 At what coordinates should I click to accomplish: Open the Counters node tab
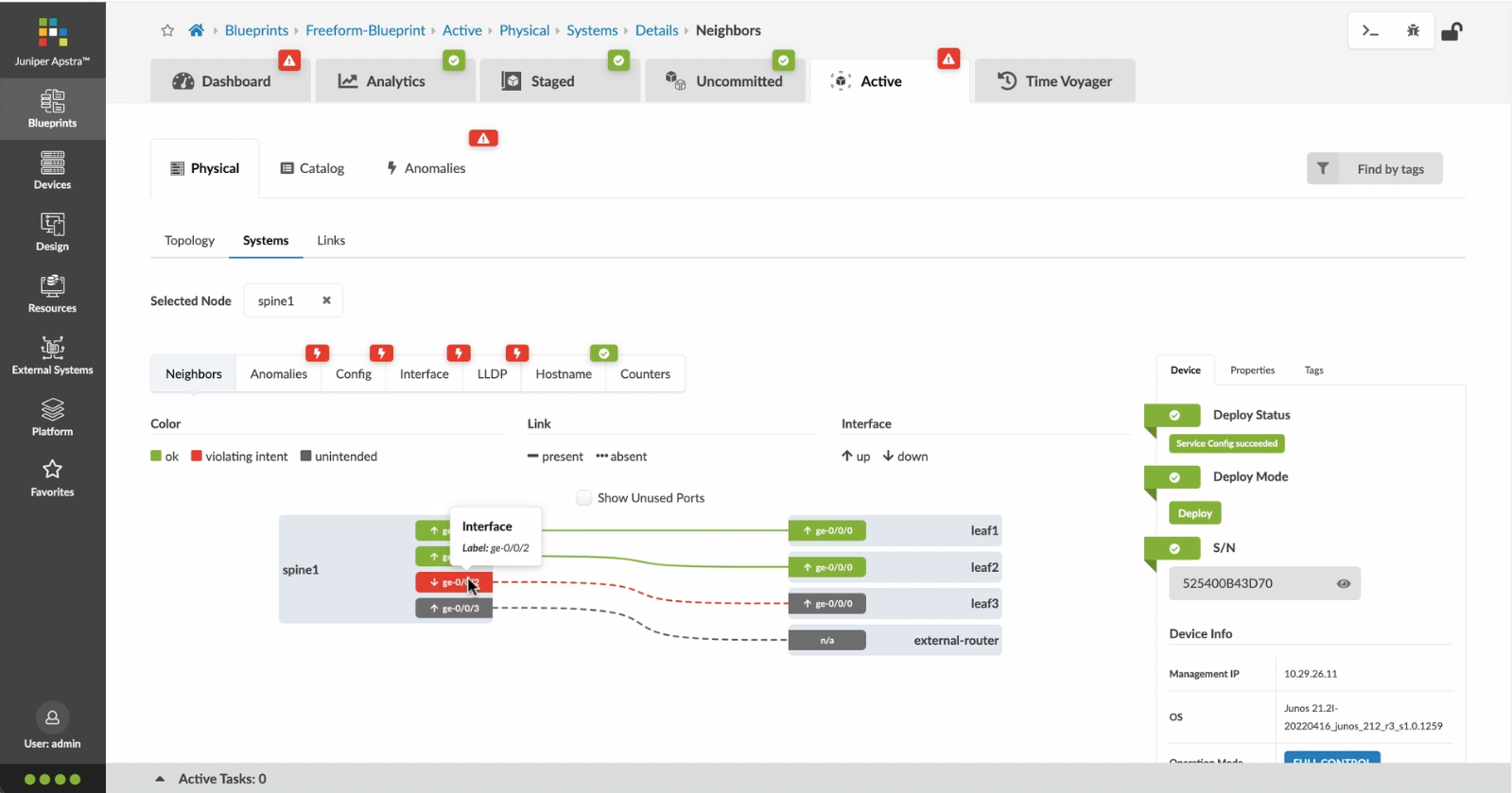coord(645,374)
